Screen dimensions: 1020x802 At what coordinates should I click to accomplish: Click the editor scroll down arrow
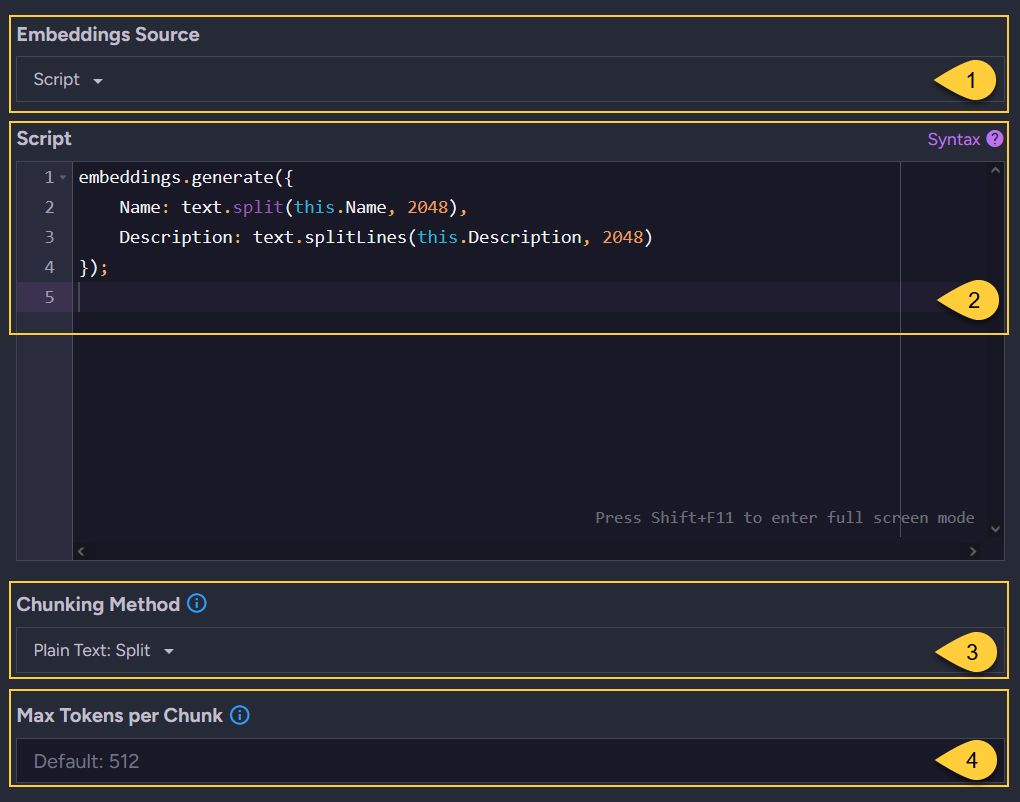(x=995, y=529)
